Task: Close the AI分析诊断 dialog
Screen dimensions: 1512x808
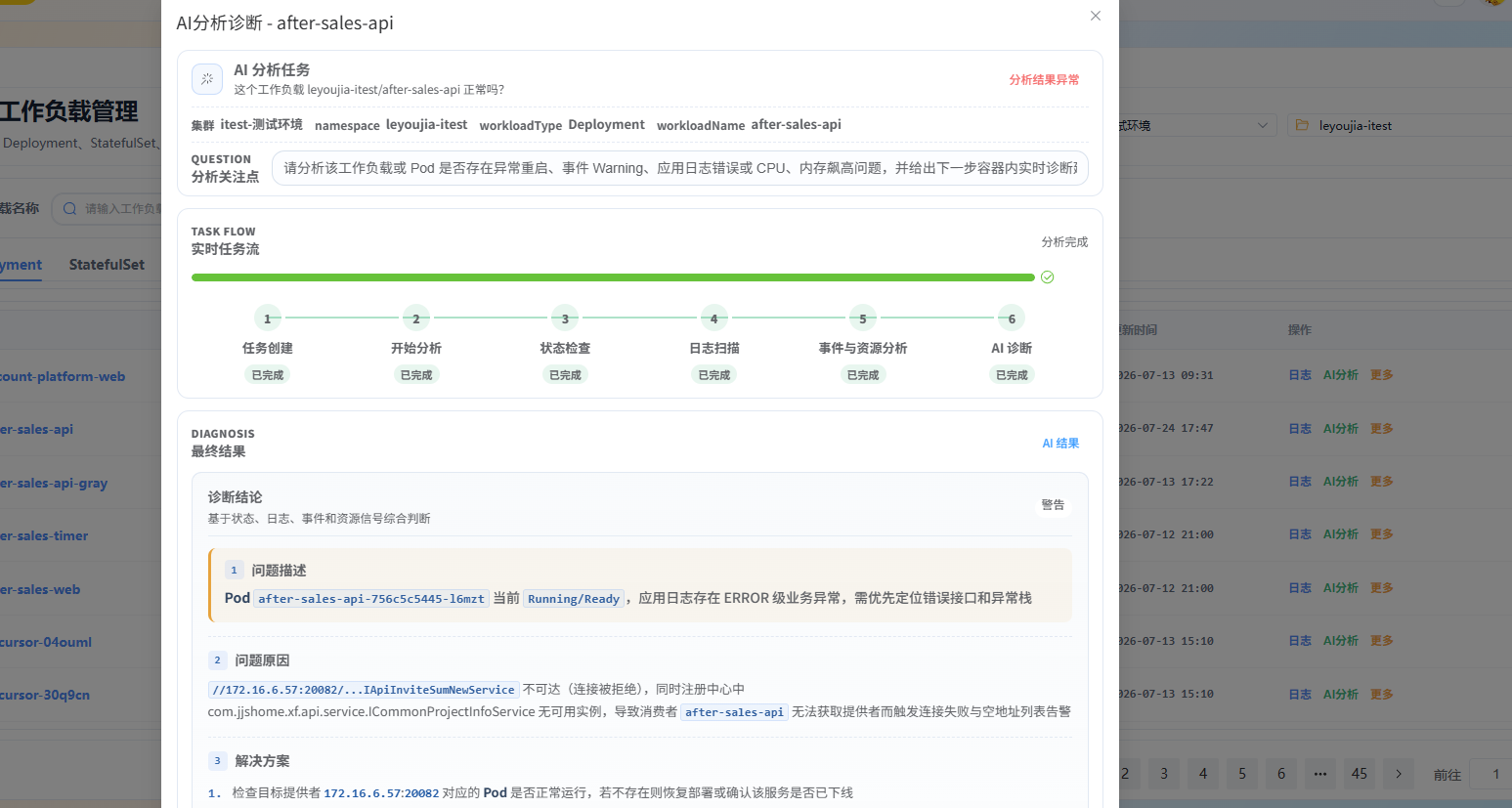Action: pos(1096,16)
